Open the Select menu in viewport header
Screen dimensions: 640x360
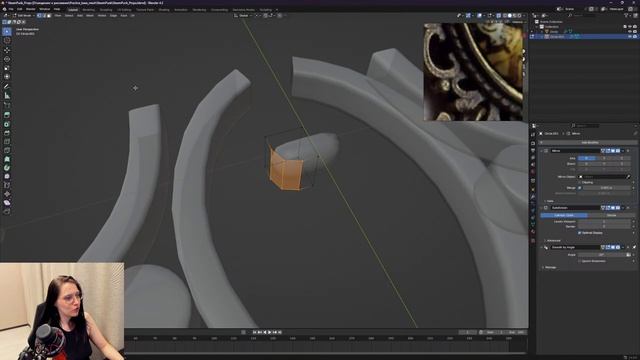69,16
